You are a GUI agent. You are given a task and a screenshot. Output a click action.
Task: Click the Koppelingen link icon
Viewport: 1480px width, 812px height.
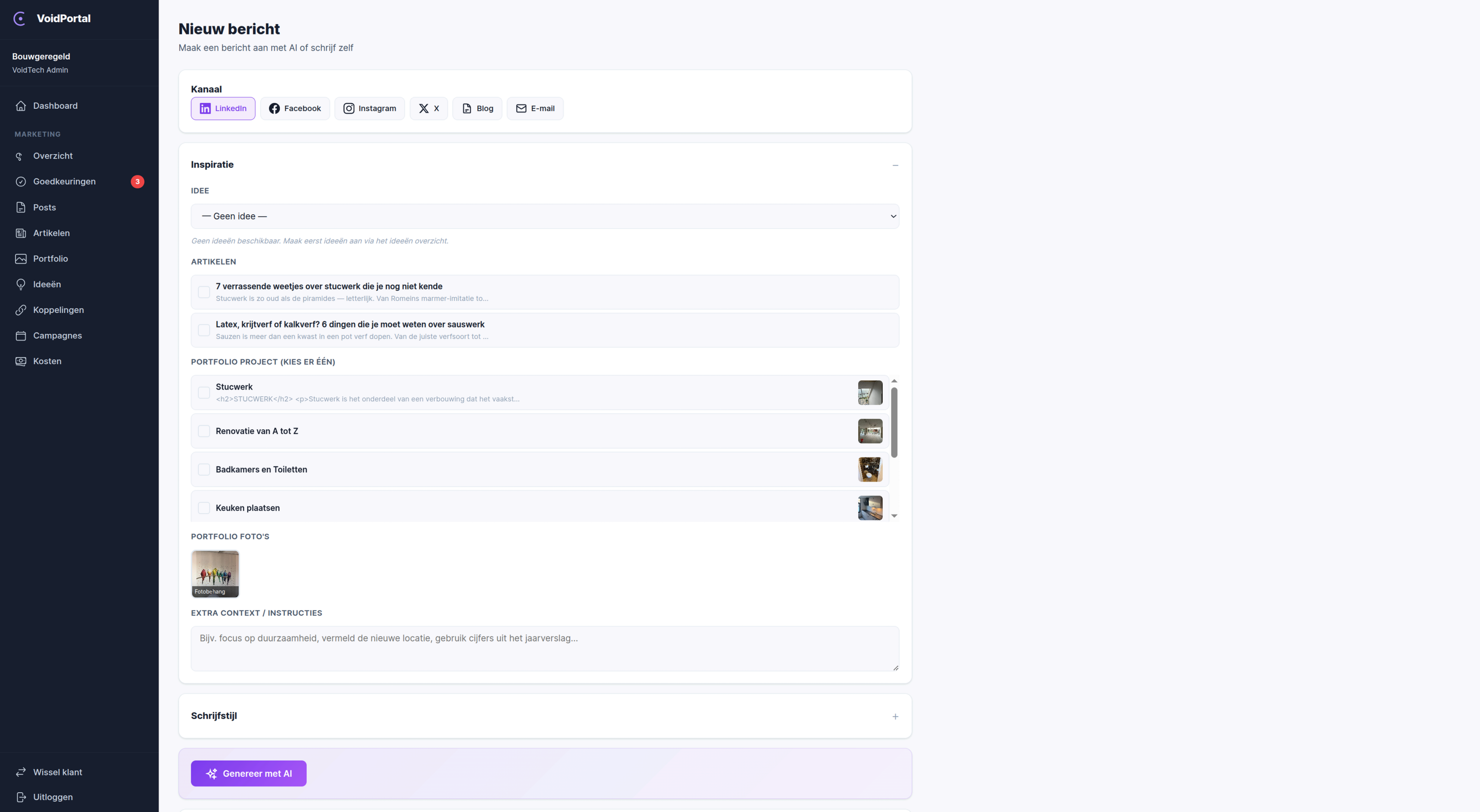pos(21,310)
